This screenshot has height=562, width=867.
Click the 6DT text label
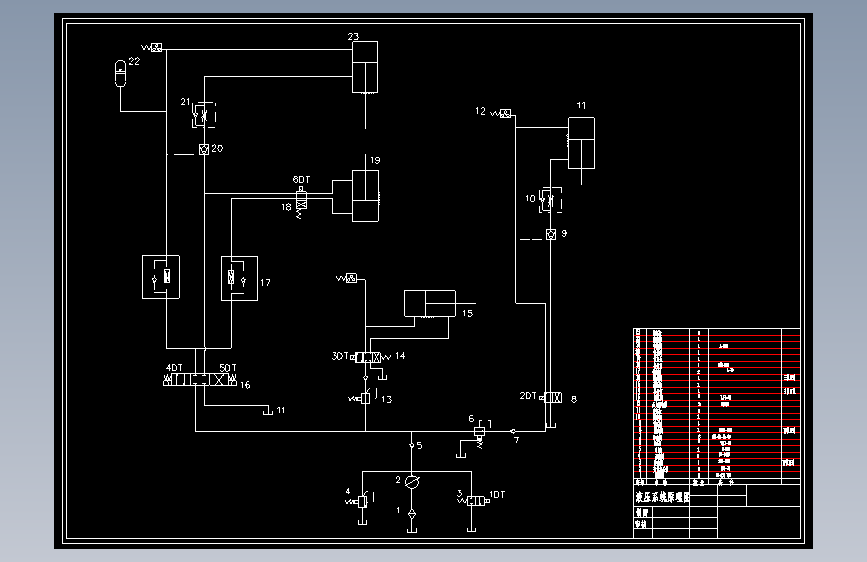coord(301,179)
